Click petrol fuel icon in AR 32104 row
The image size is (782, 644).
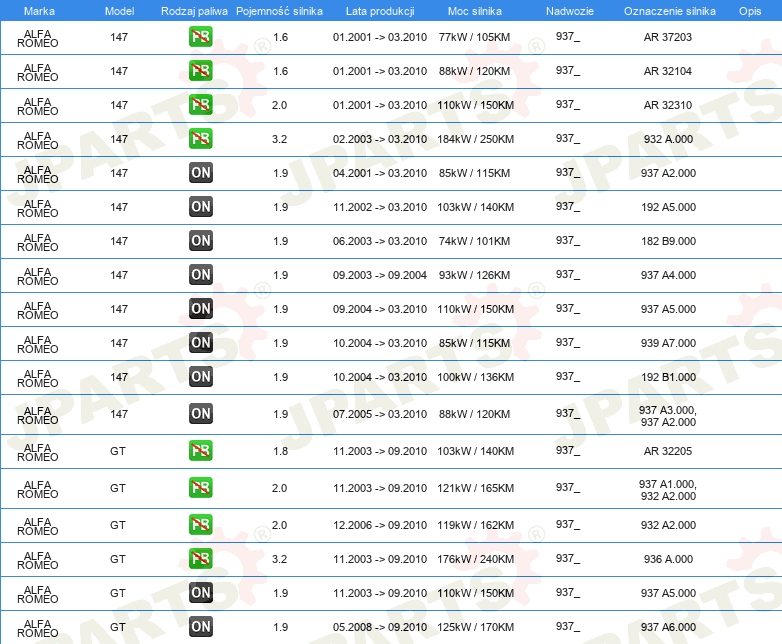pyautogui.click(x=200, y=71)
